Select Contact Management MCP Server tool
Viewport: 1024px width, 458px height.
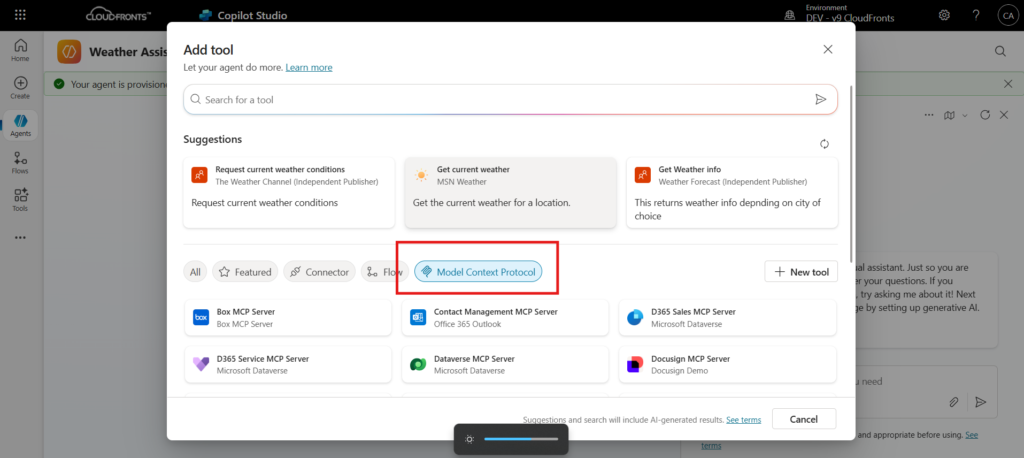(505, 318)
